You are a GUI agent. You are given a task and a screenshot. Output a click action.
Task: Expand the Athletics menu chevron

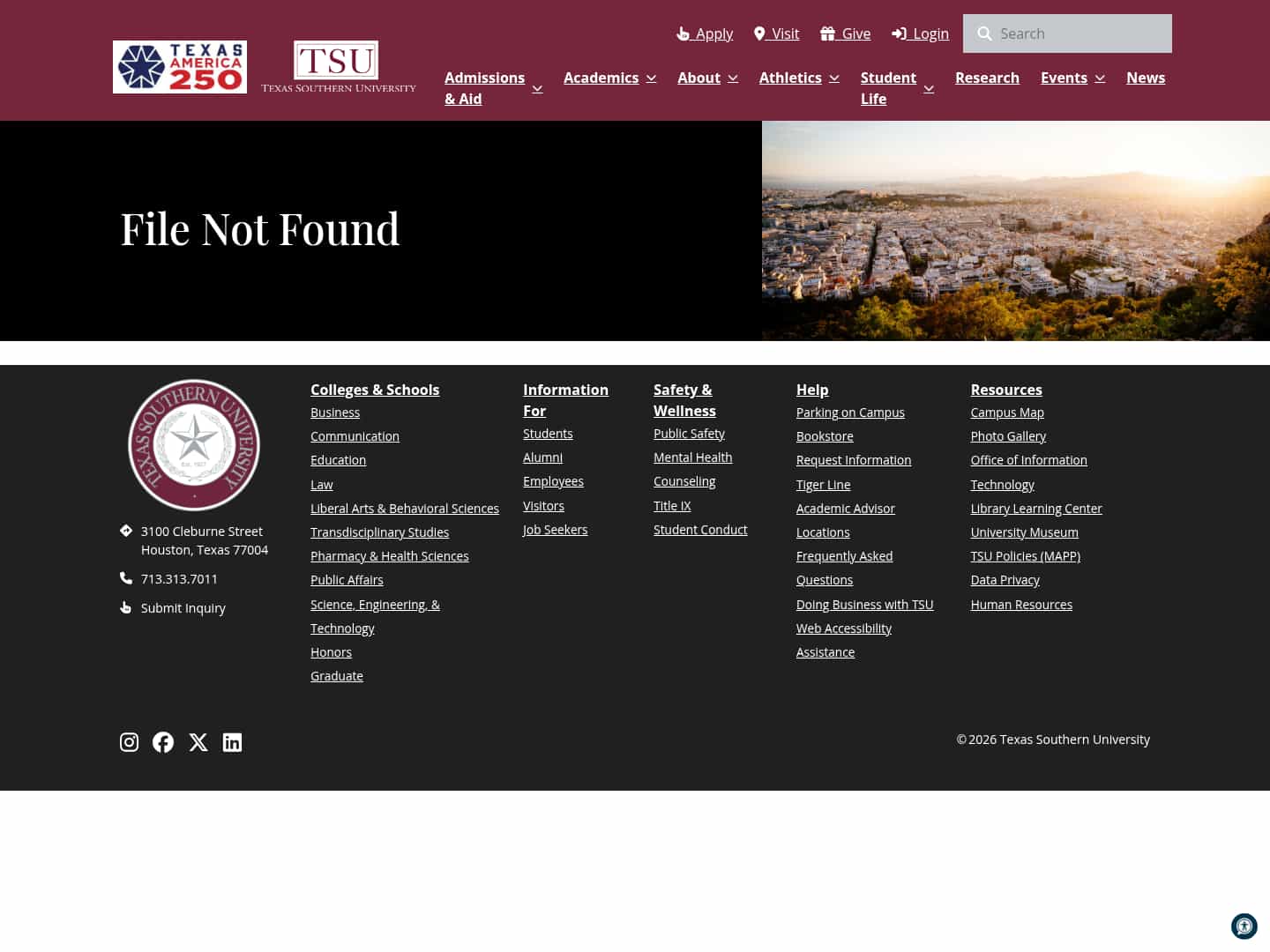(x=833, y=78)
